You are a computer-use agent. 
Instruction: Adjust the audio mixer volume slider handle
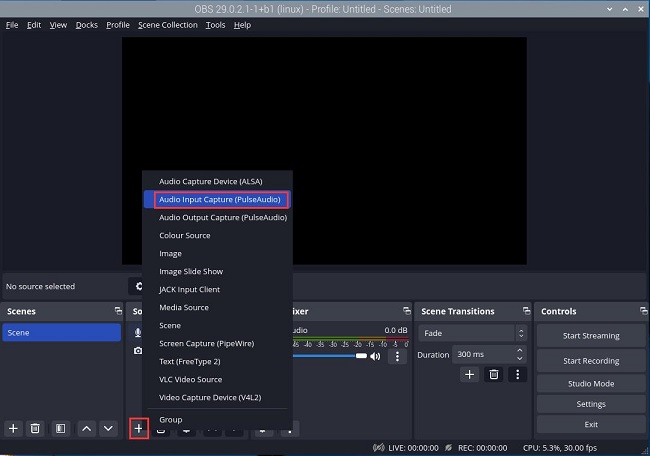click(361, 356)
